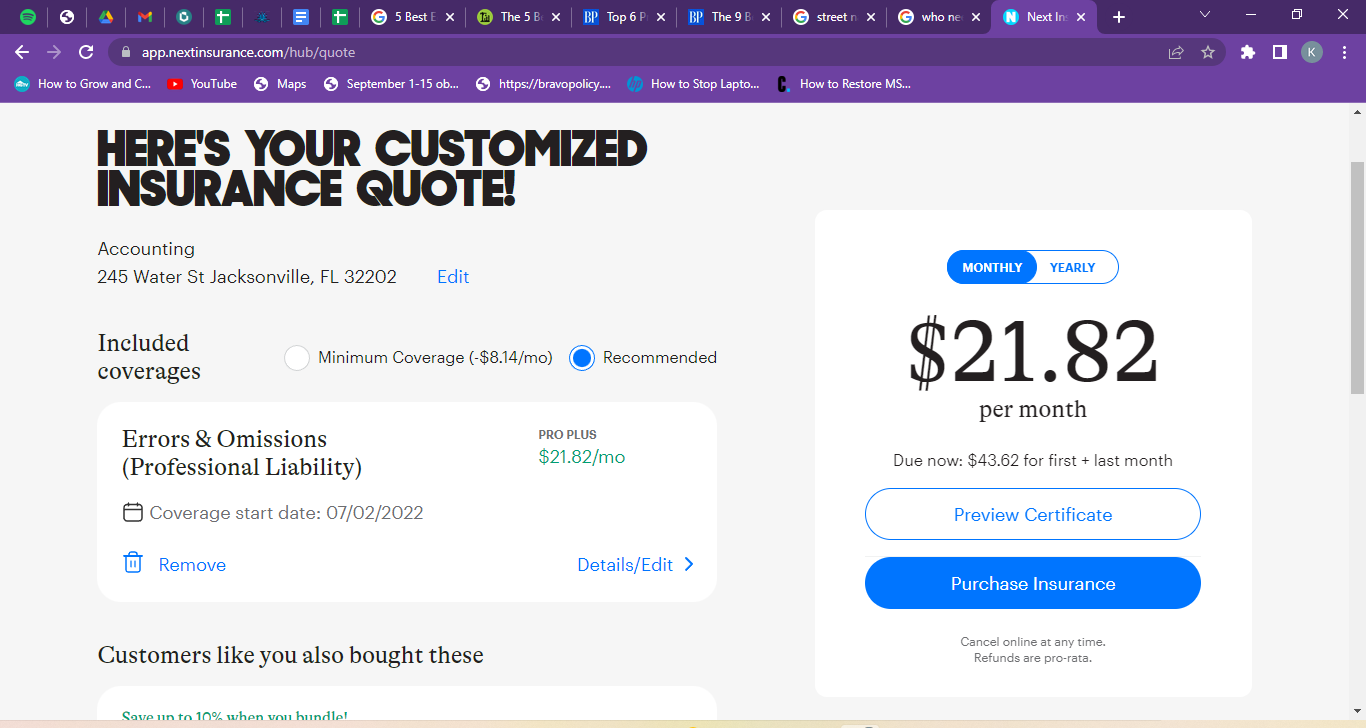This screenshot has width=1366, height=728.
Task: Switch to the Top 6 browser tab
Action: (624, 17)
